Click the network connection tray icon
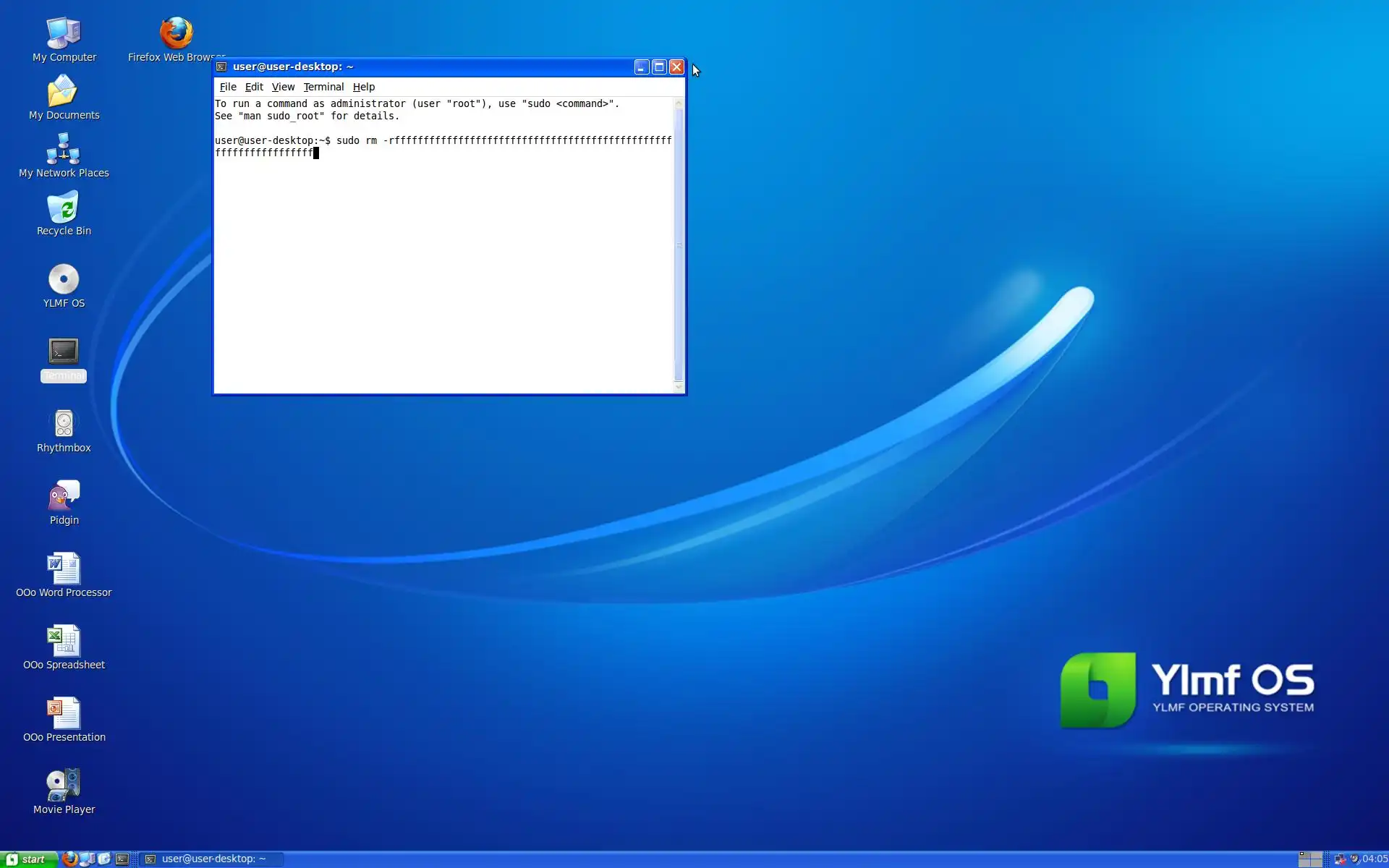This screenshot has width=1389, height=868. tap(1340, 859)
